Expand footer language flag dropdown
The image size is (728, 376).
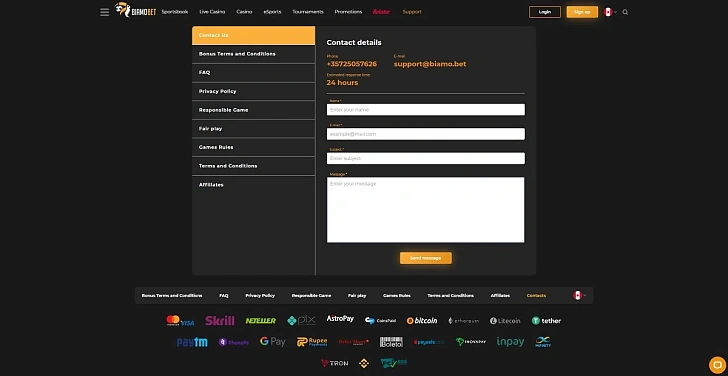(579, 295)
